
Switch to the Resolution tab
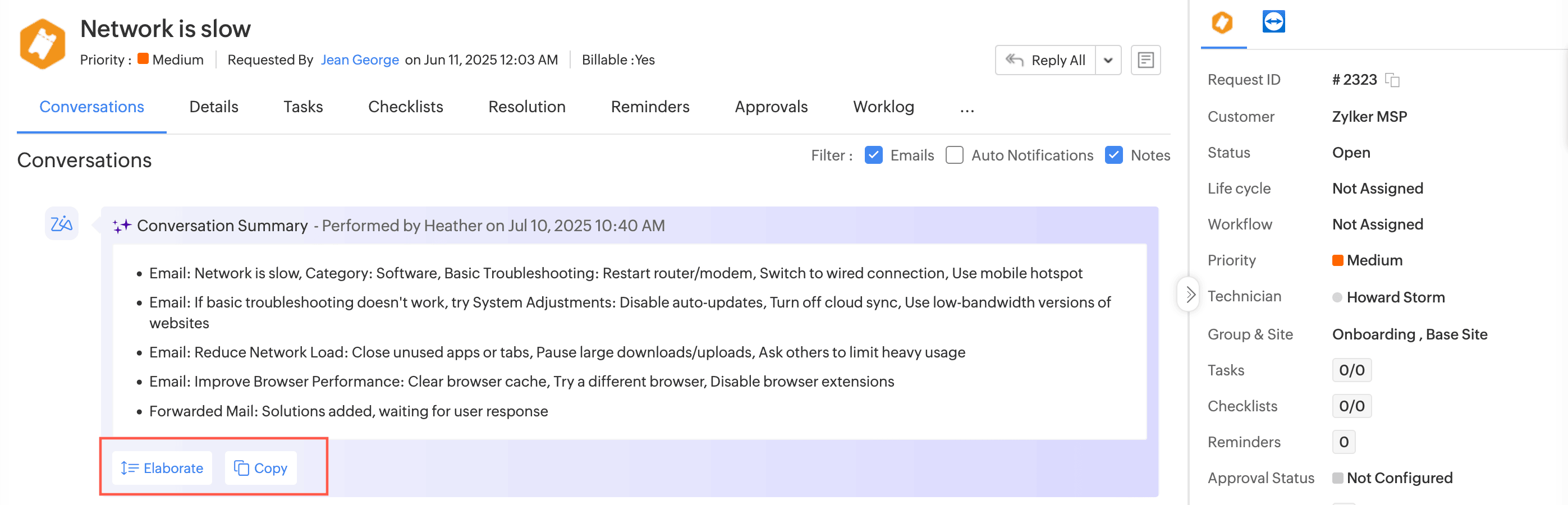(x=526, y=107)
